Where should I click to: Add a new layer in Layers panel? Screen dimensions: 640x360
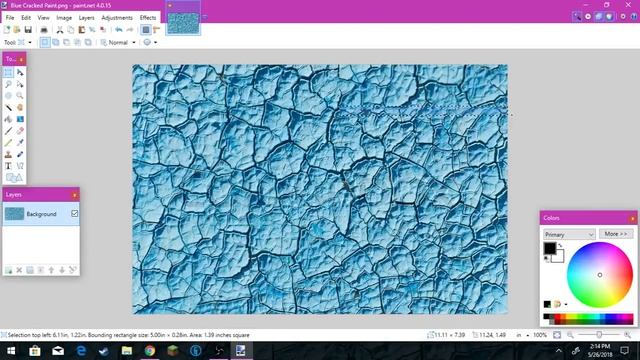point(8,270)
